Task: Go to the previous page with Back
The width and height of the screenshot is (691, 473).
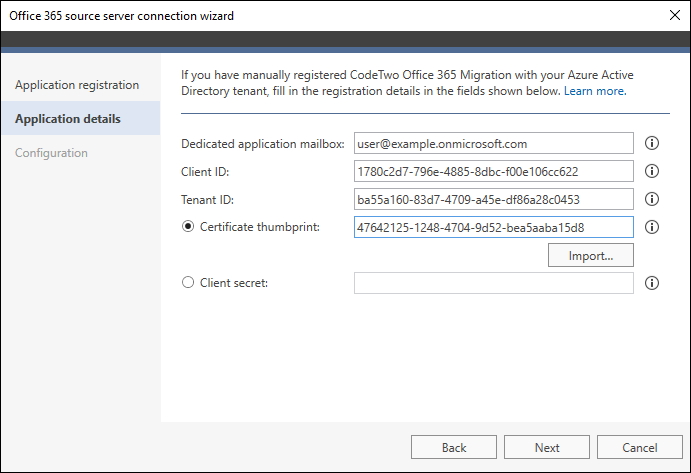Action: pyautogui.click(x=454, y=447)
